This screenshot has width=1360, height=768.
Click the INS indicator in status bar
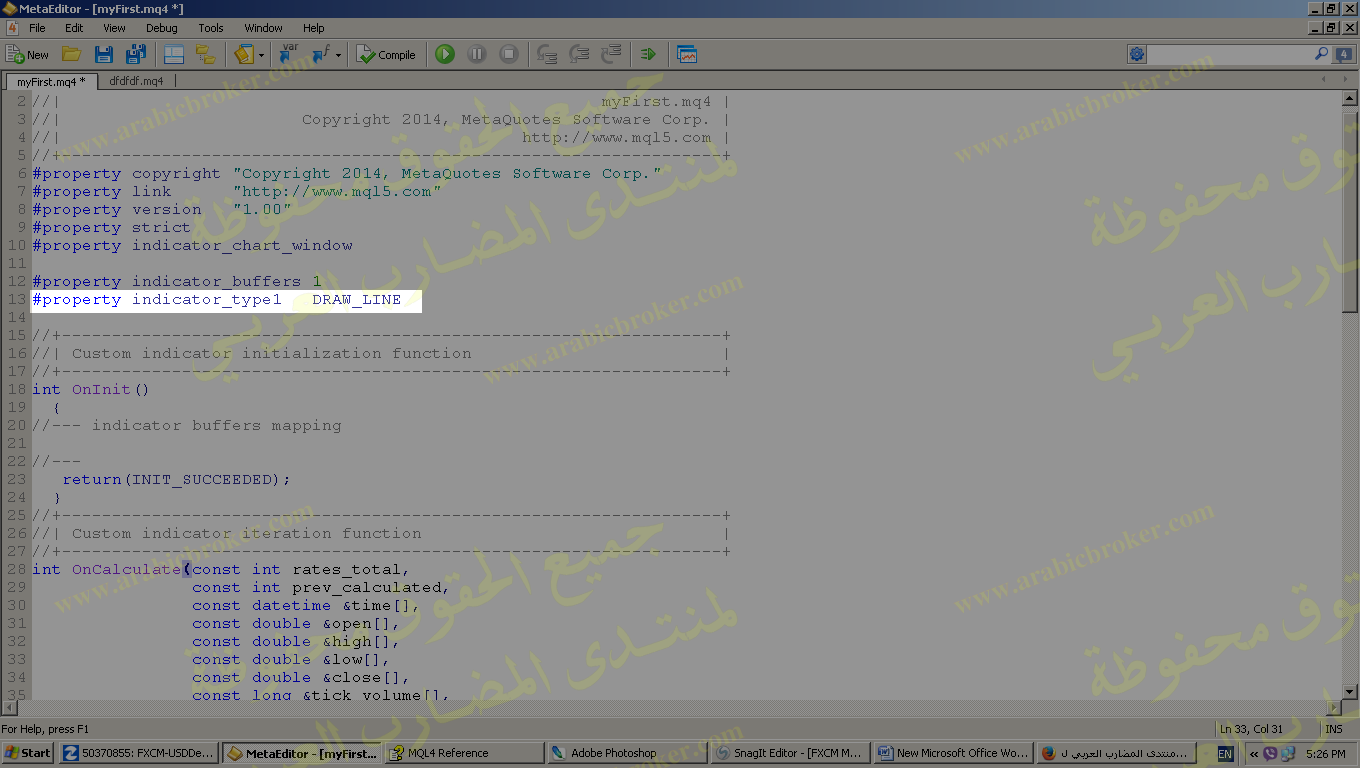coord(1334,729)
